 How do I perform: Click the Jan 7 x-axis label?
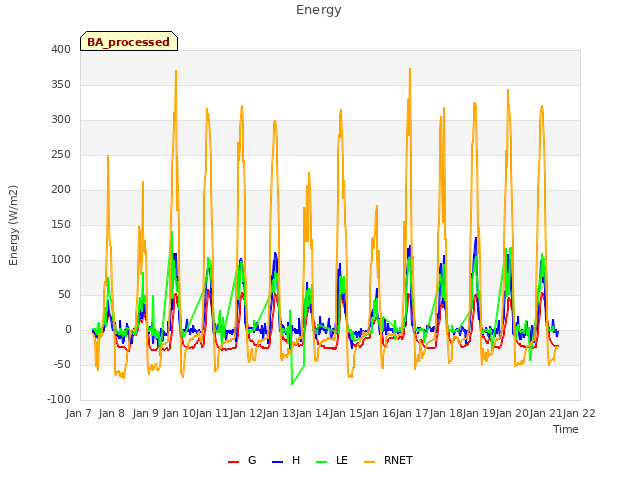pyautogui.click(x=78, y=413)
